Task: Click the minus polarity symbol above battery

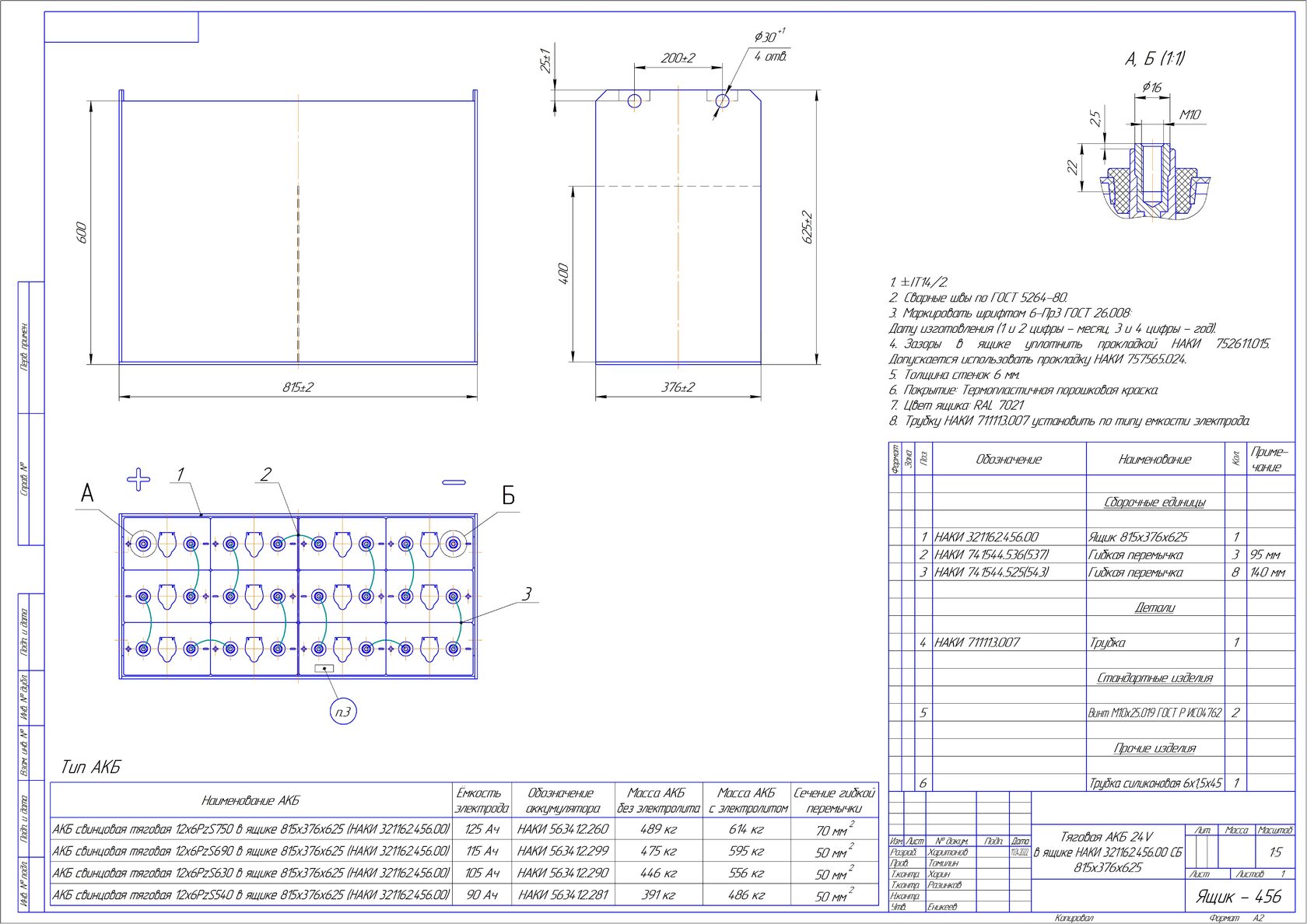Action: click(x=454, y=482)
